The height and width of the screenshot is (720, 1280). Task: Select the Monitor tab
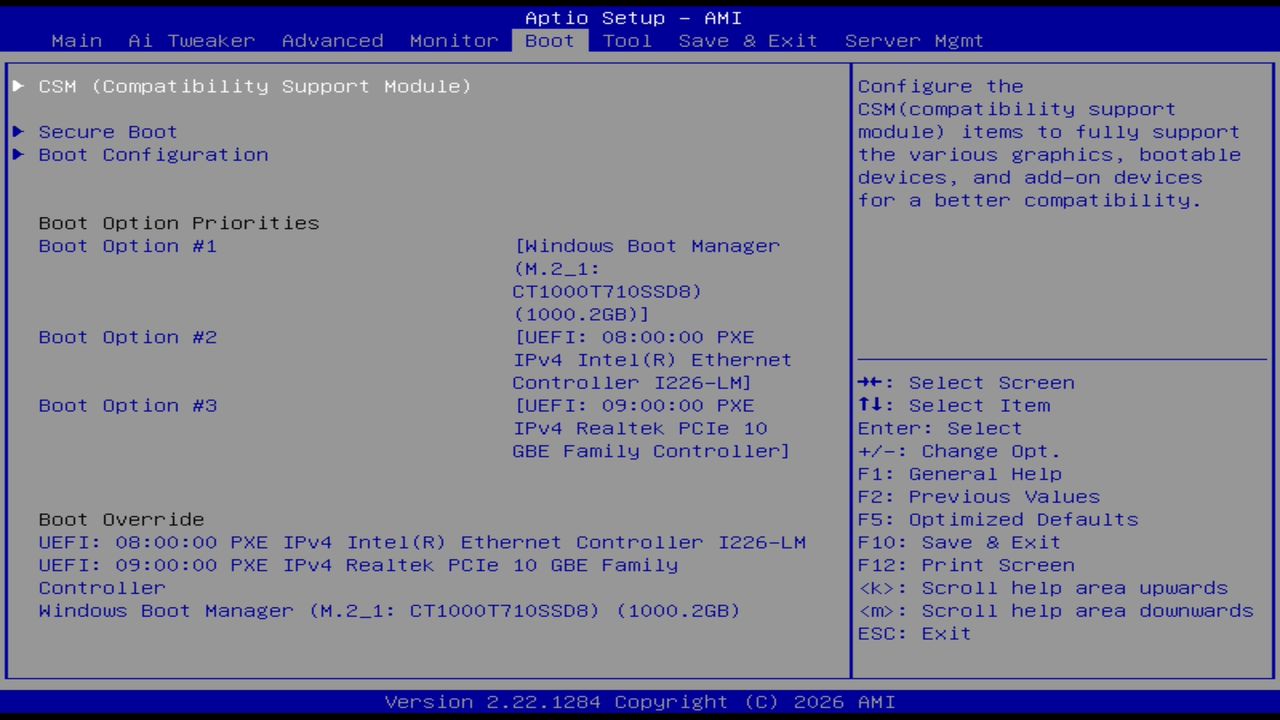coord(454,41)
